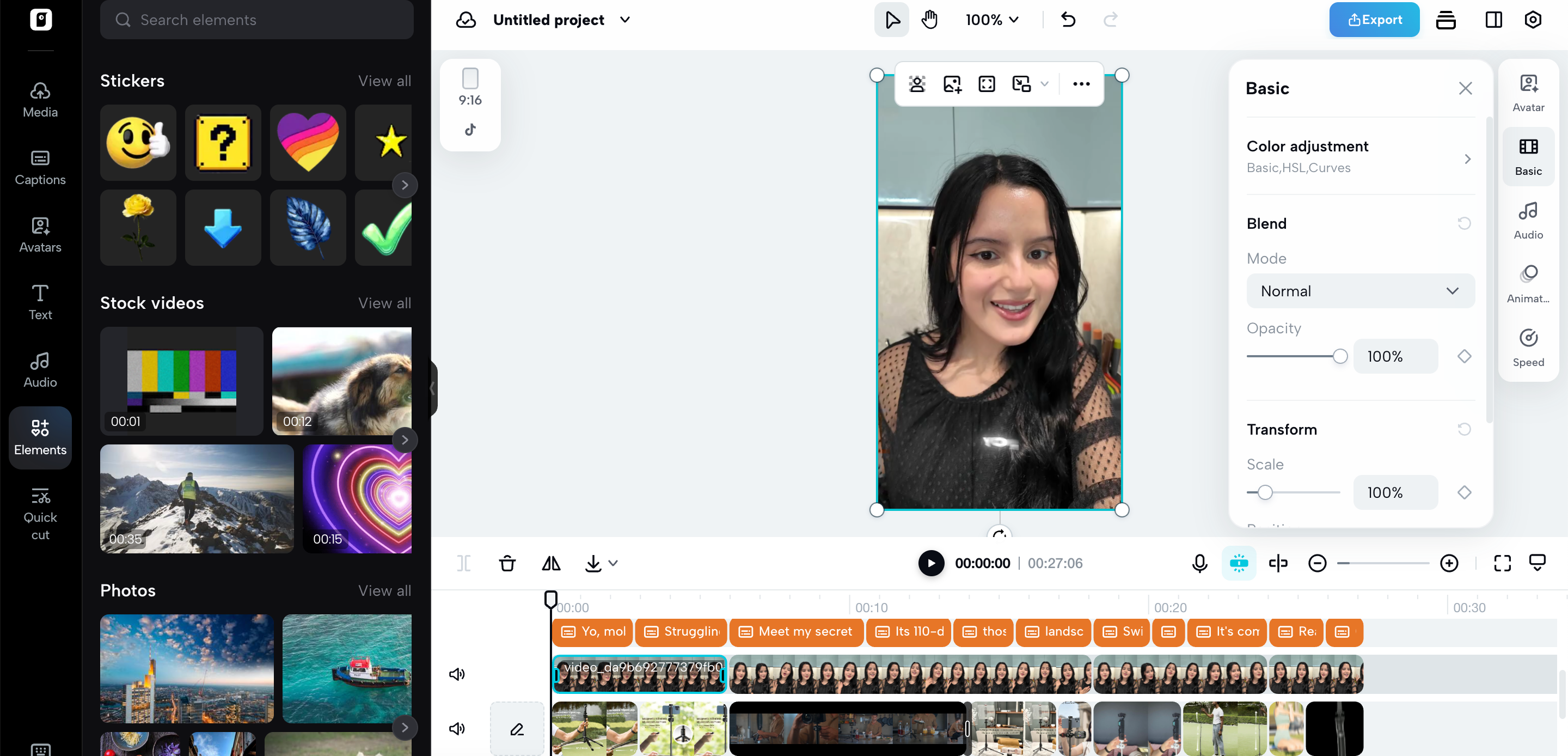Select the thumbs-up smiley sticker

(x=138, y=143)
